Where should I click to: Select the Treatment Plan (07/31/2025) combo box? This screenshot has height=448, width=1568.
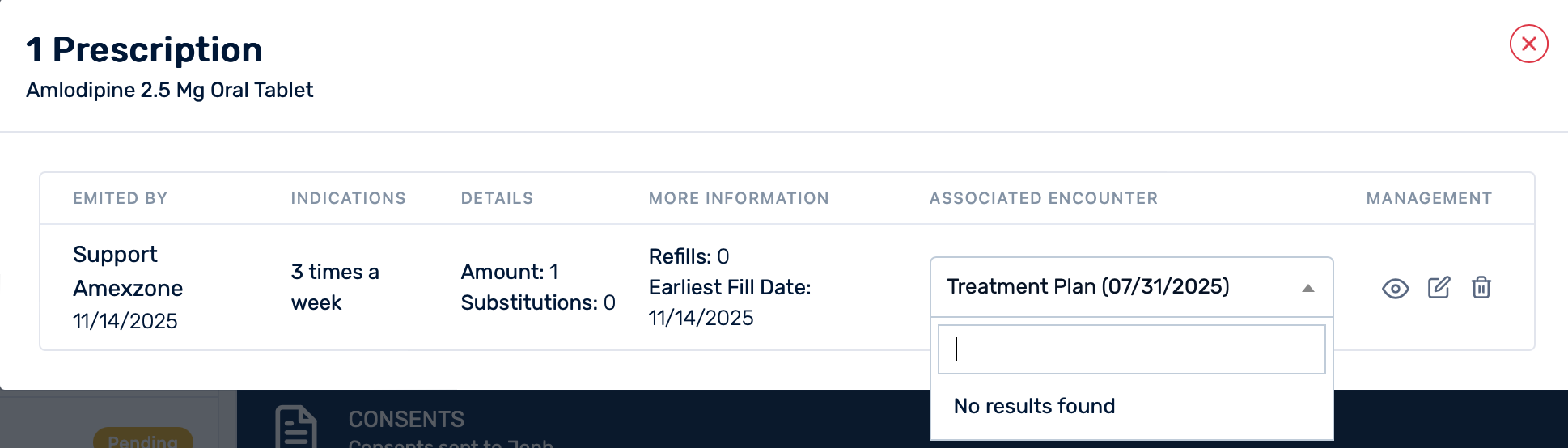1117,287
